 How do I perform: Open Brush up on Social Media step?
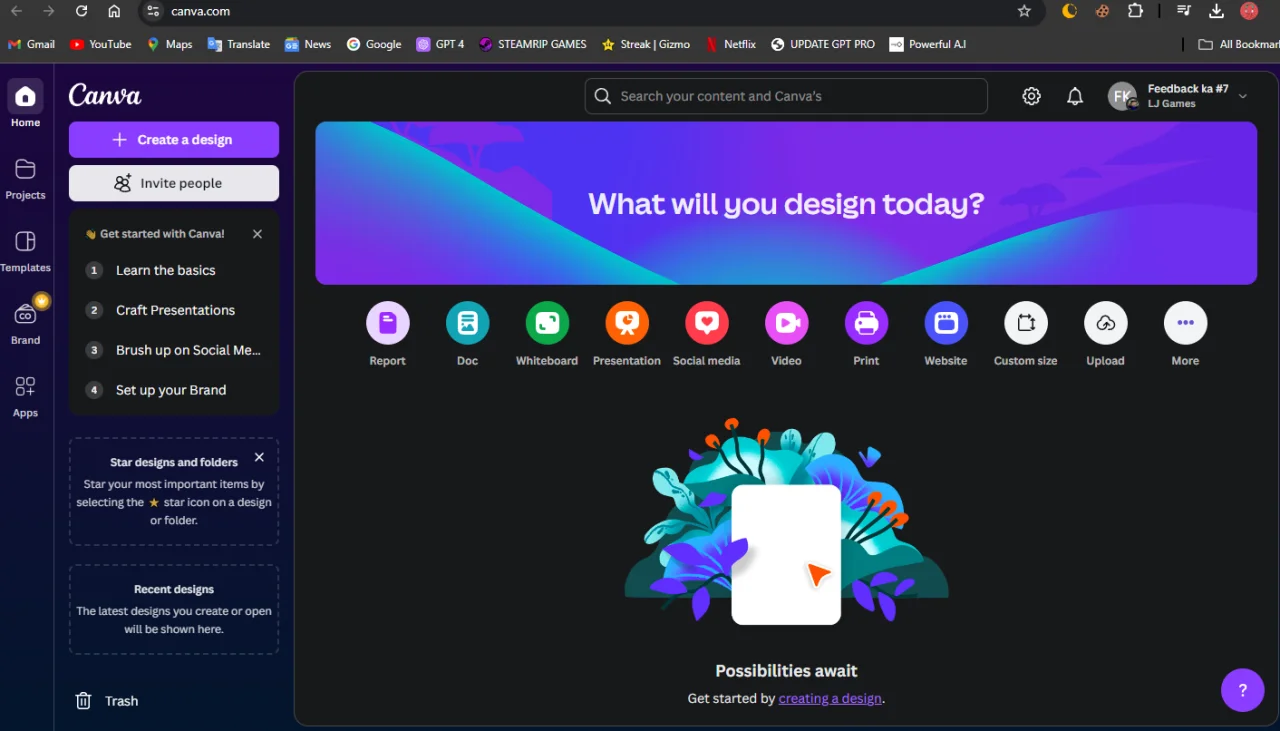point(174,350)
